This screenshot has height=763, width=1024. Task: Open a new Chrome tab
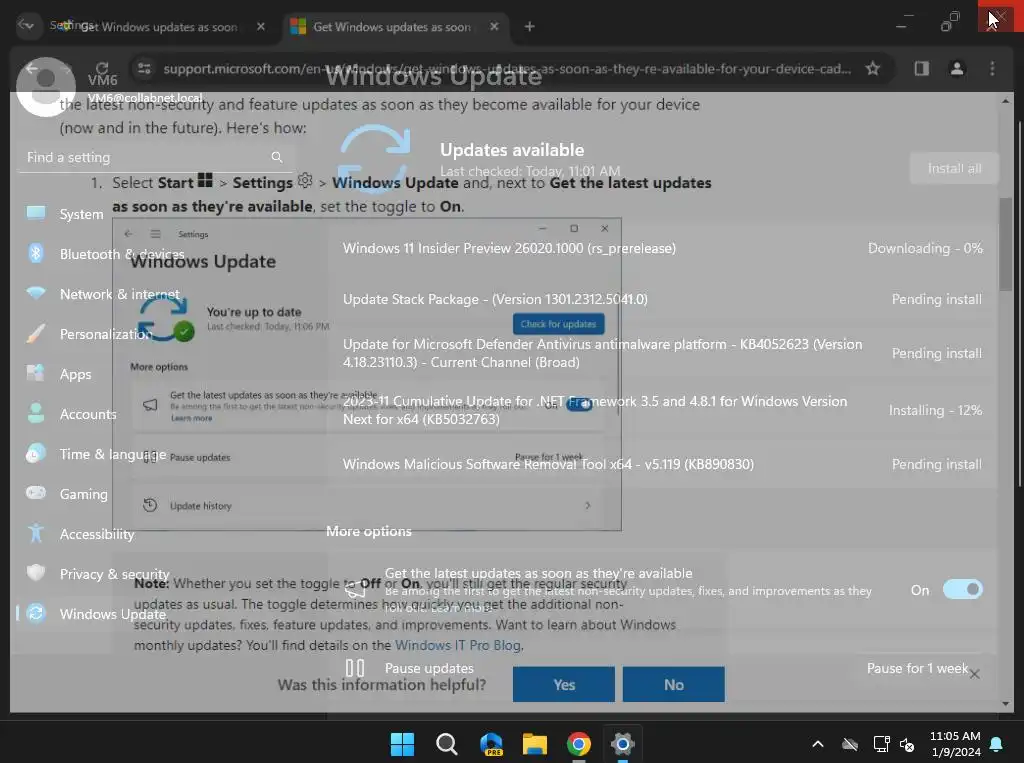tap(530, 26)
